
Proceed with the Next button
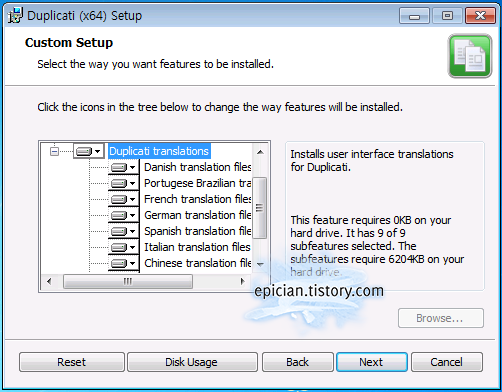(372, 362)
